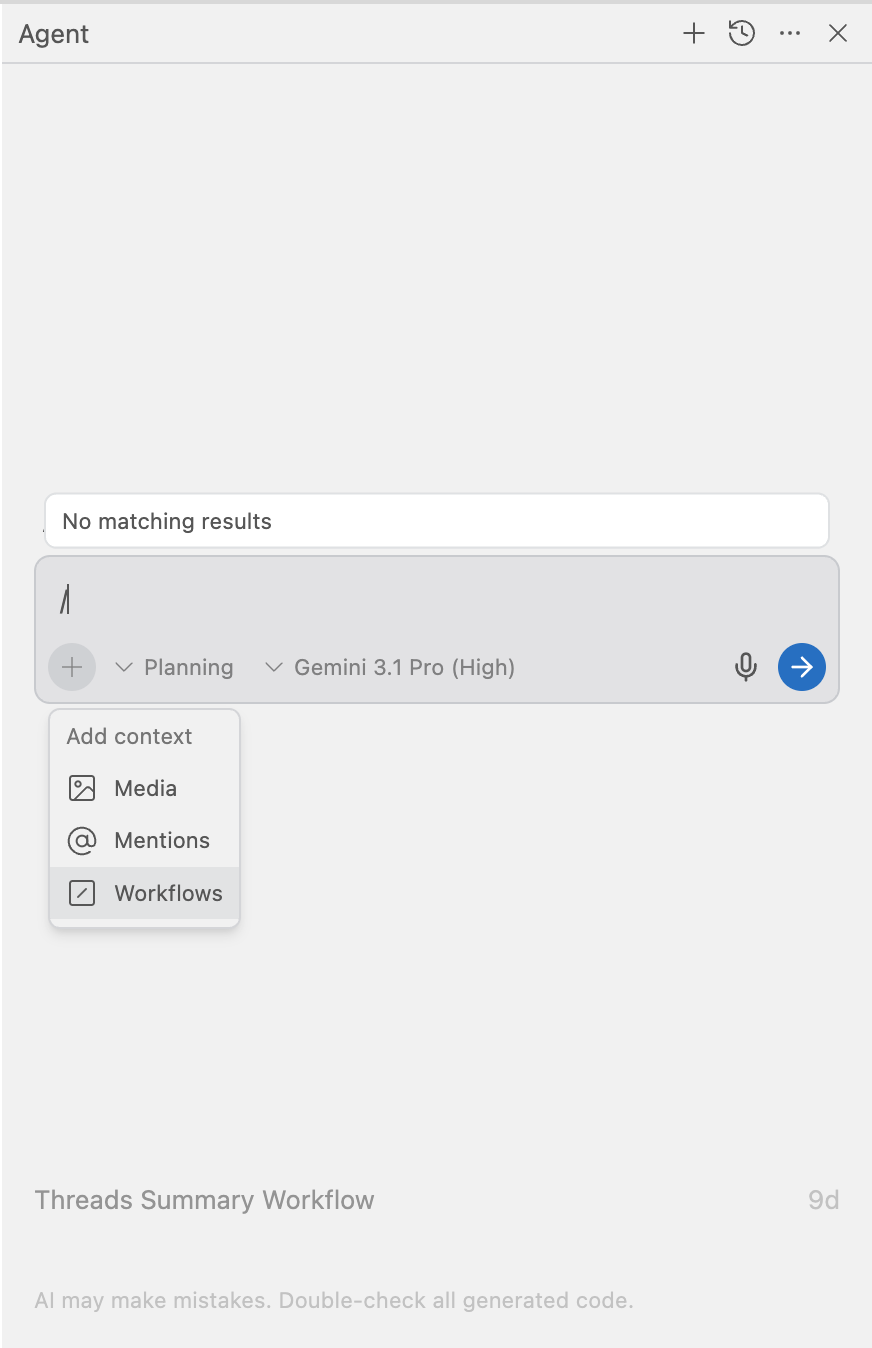This screenshot has width=872, height=1348.
Task: Start a new conversation with the plus icon
Action: point(694,34)
